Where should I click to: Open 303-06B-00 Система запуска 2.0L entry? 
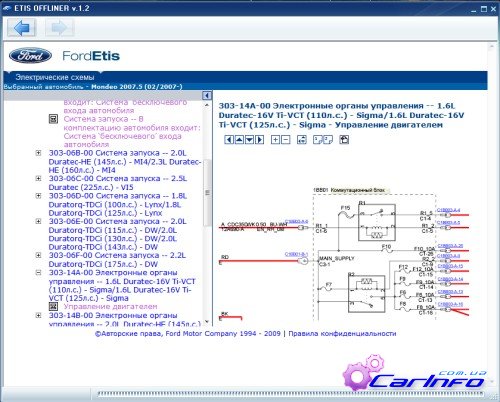point(125,162)
